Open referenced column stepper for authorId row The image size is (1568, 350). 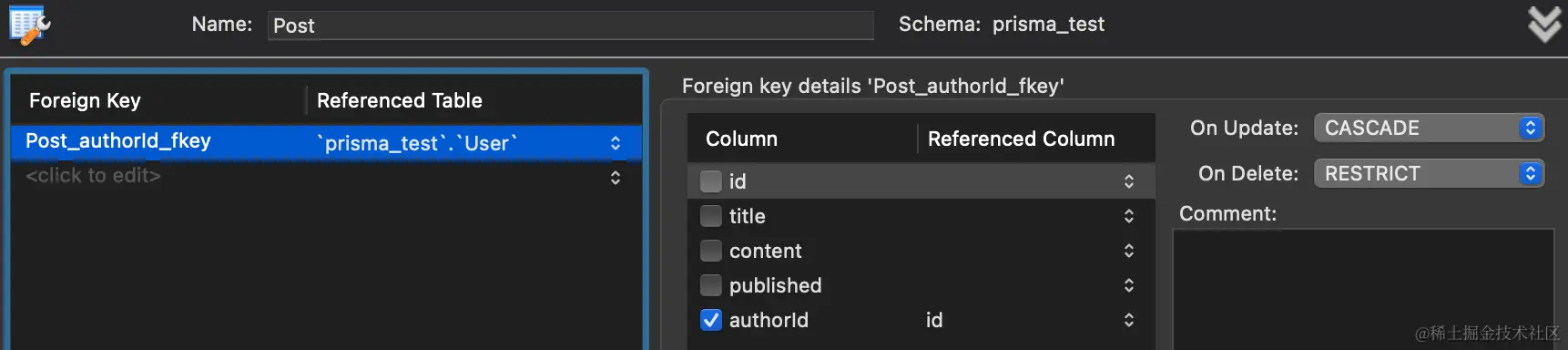point(1129,320)
